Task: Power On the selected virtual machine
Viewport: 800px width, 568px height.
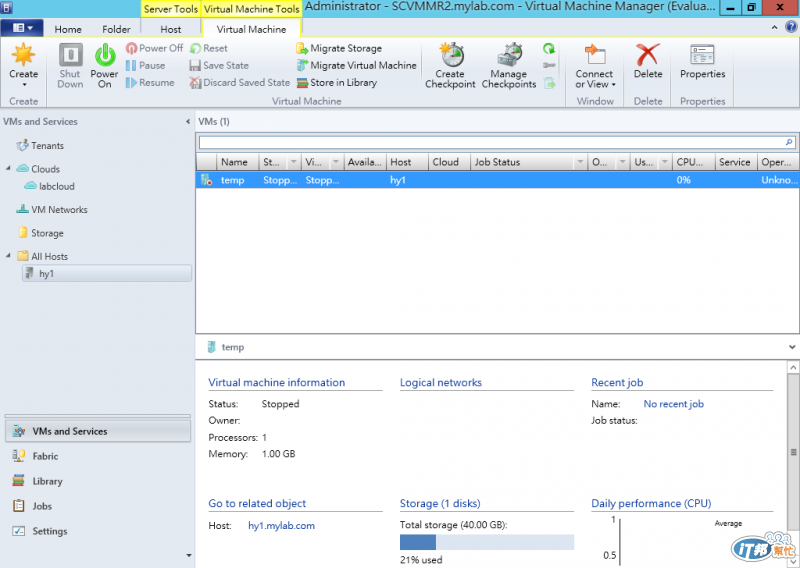Action: point(105,66)
